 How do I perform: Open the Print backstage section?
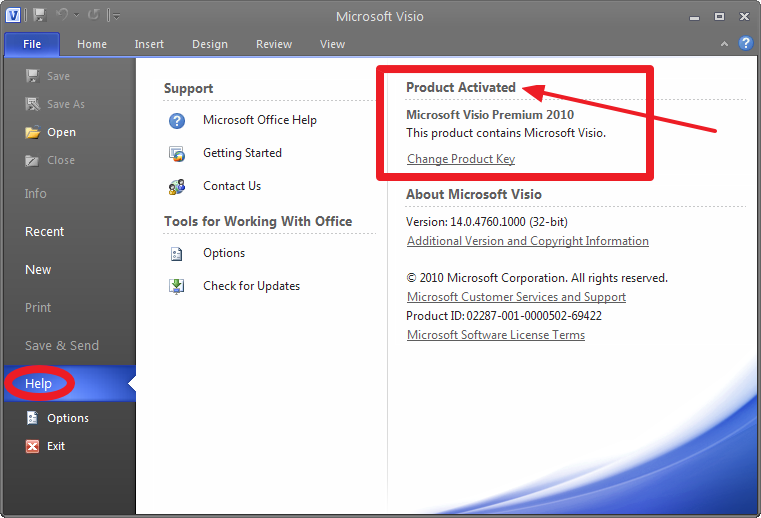(x=38, y=307)
